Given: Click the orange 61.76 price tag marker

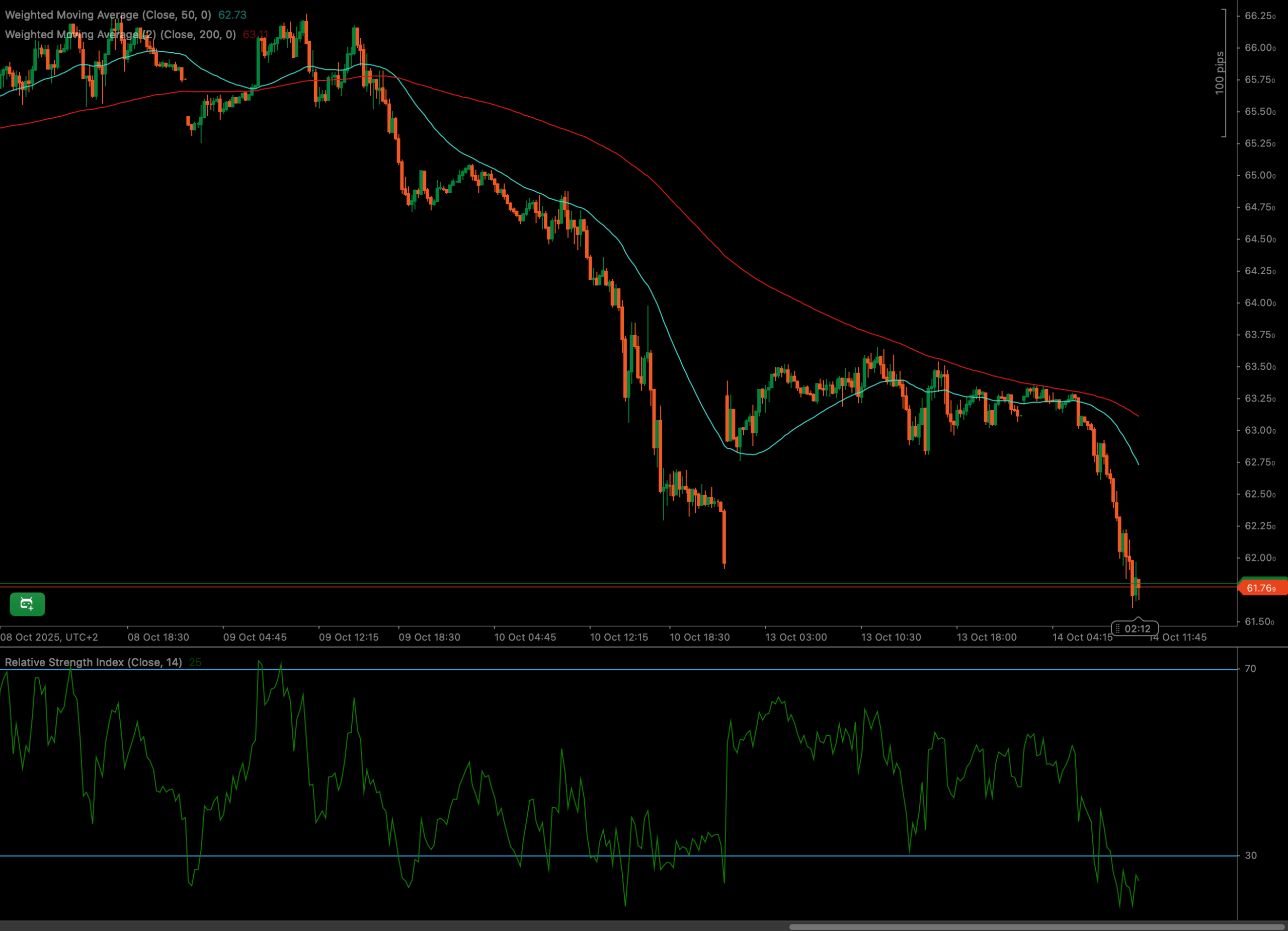Looking at the screenshot, I should (1263, 588).
